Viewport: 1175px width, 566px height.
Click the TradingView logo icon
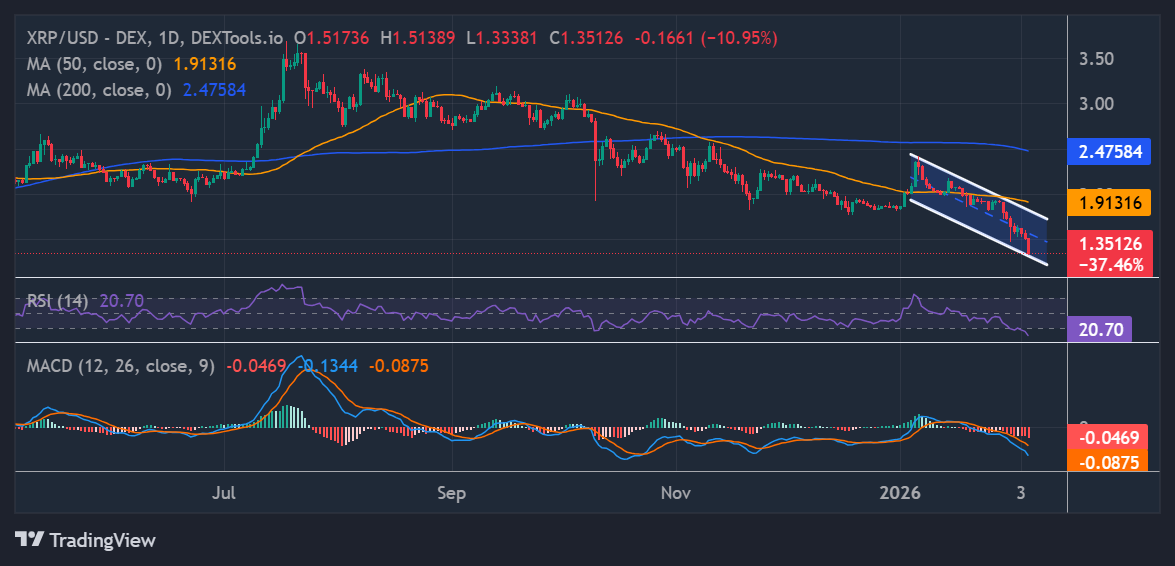coord(30,540)
